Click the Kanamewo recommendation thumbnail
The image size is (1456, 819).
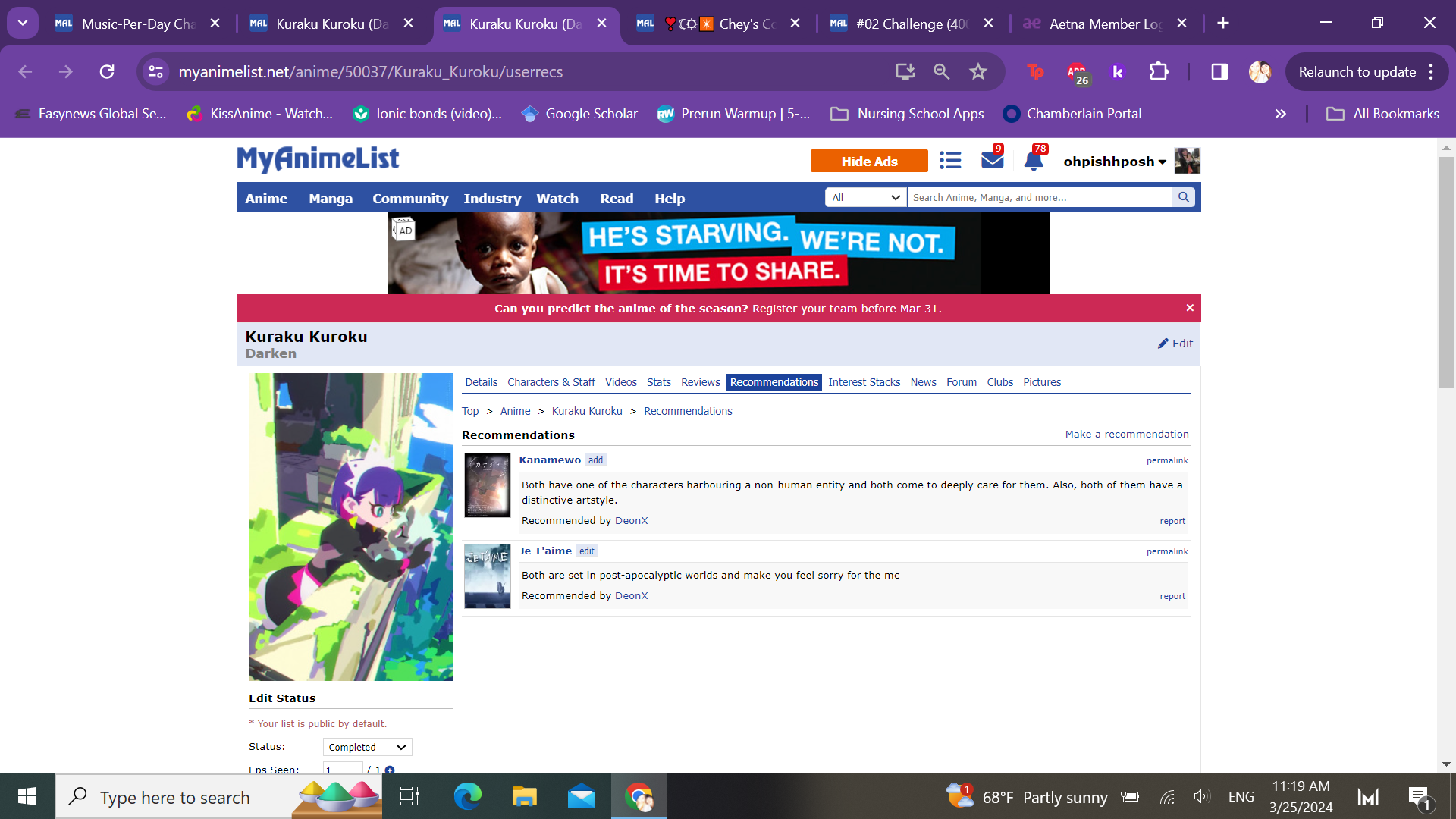pos(487,485)
